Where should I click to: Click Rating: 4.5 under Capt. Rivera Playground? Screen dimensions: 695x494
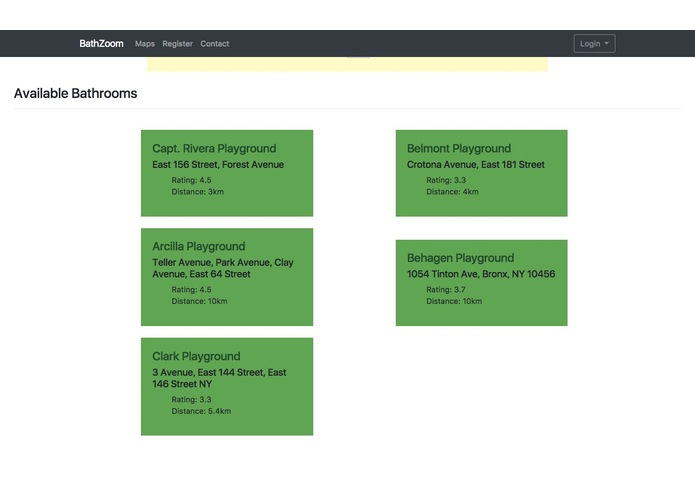tap(191, 180)
